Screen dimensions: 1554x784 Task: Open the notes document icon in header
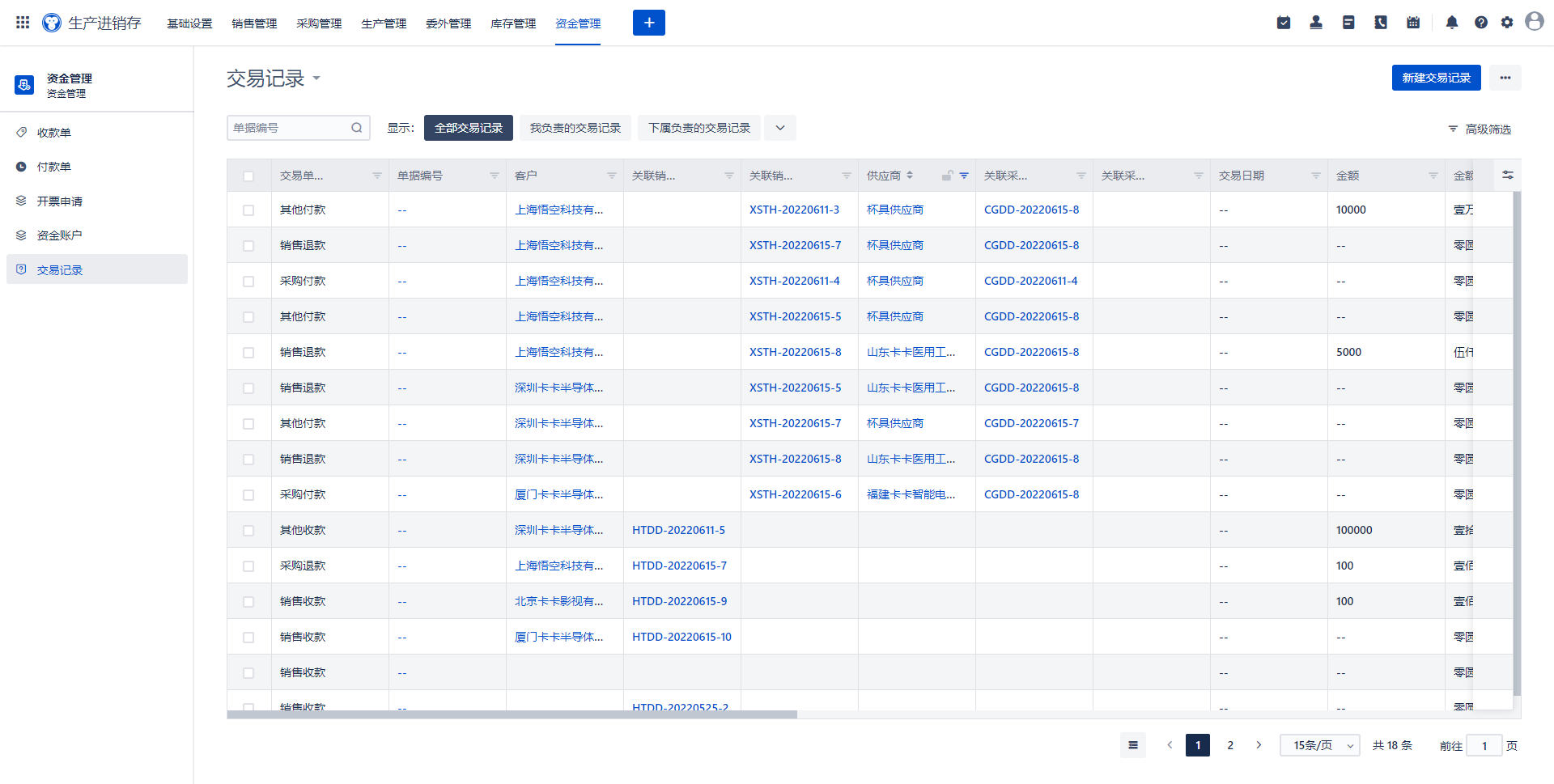(1348, 23)
